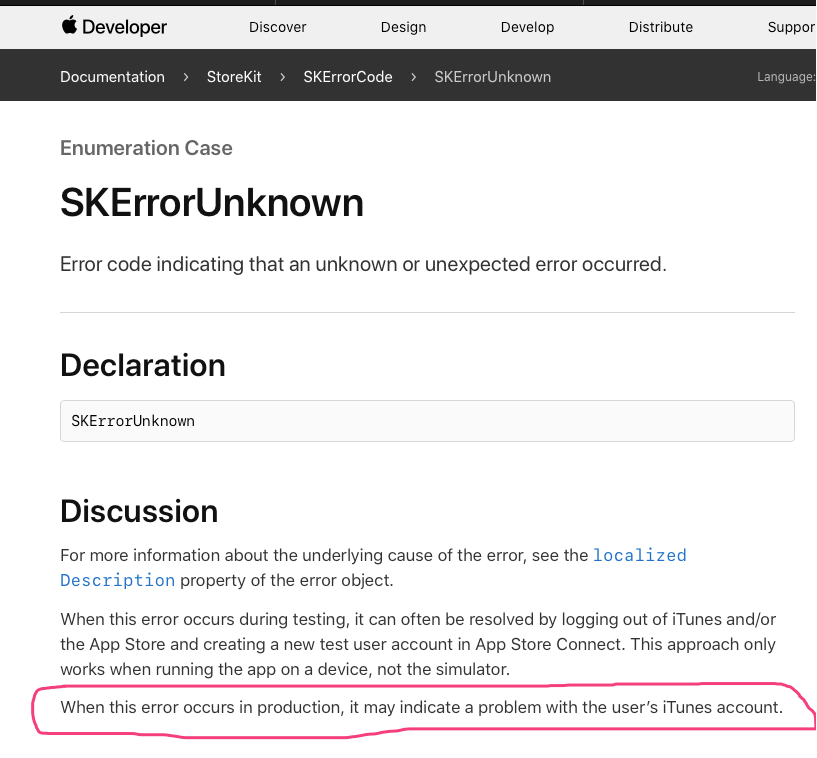Open the Distribute menu
This screenshot has height=758, width=817.
pyautogui.click(x=661, y=27)
